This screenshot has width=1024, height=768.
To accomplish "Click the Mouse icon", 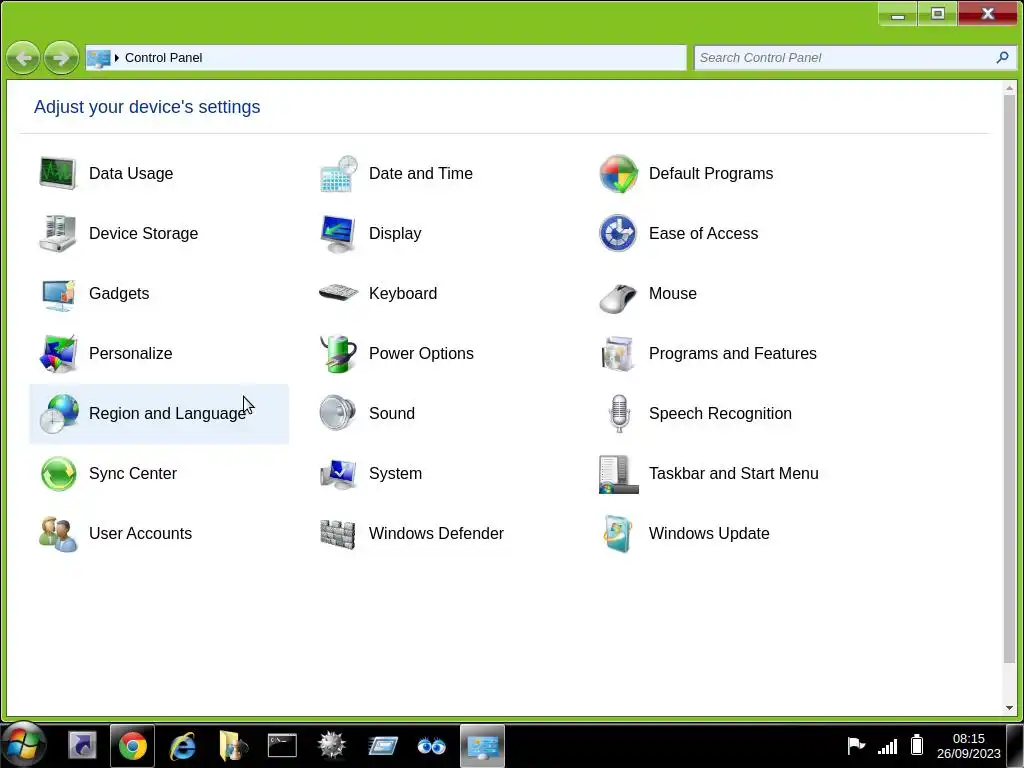I will tap(618, 298).
